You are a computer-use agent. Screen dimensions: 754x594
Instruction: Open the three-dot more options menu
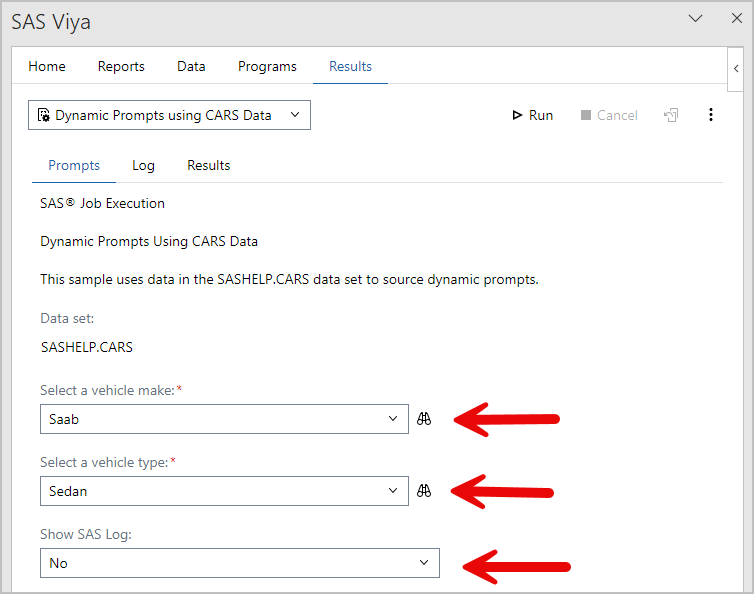711,115
